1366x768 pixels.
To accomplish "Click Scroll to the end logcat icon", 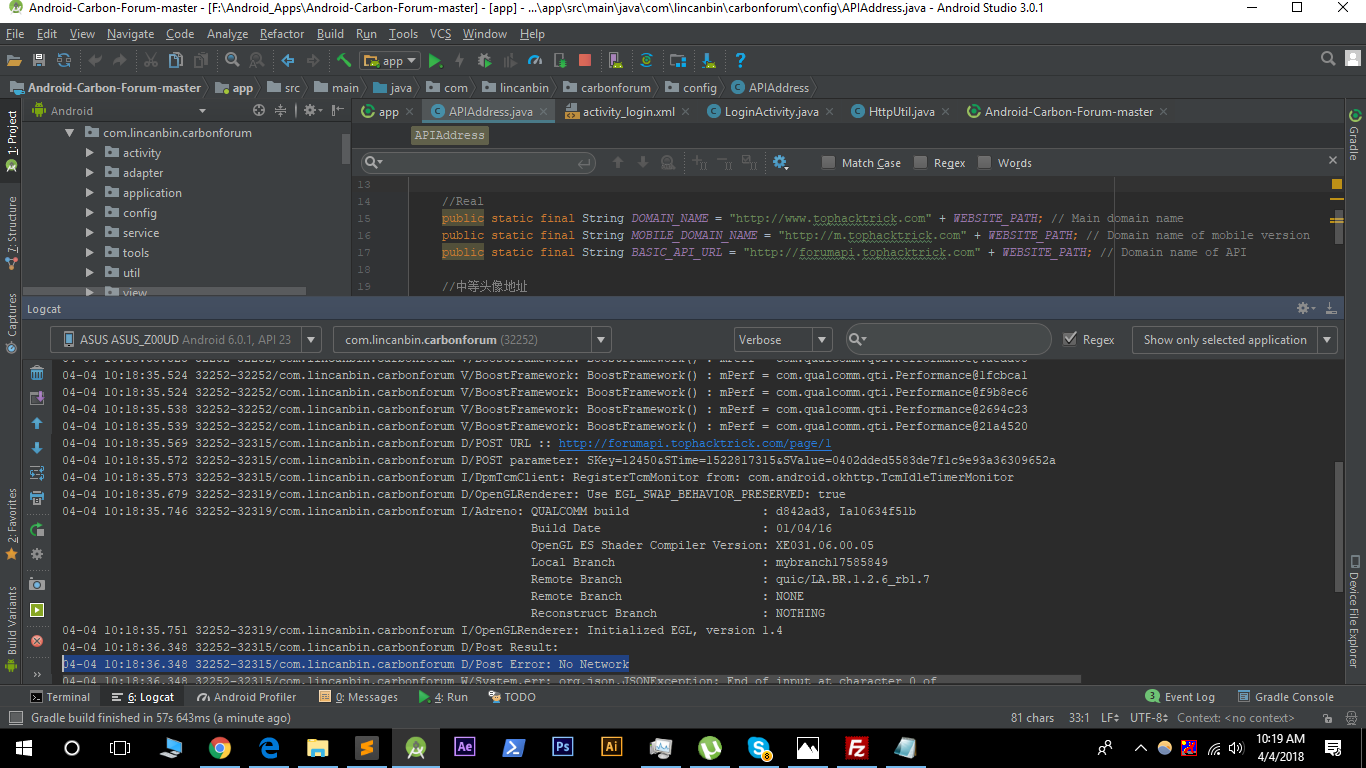I will (x=37, y=398).
